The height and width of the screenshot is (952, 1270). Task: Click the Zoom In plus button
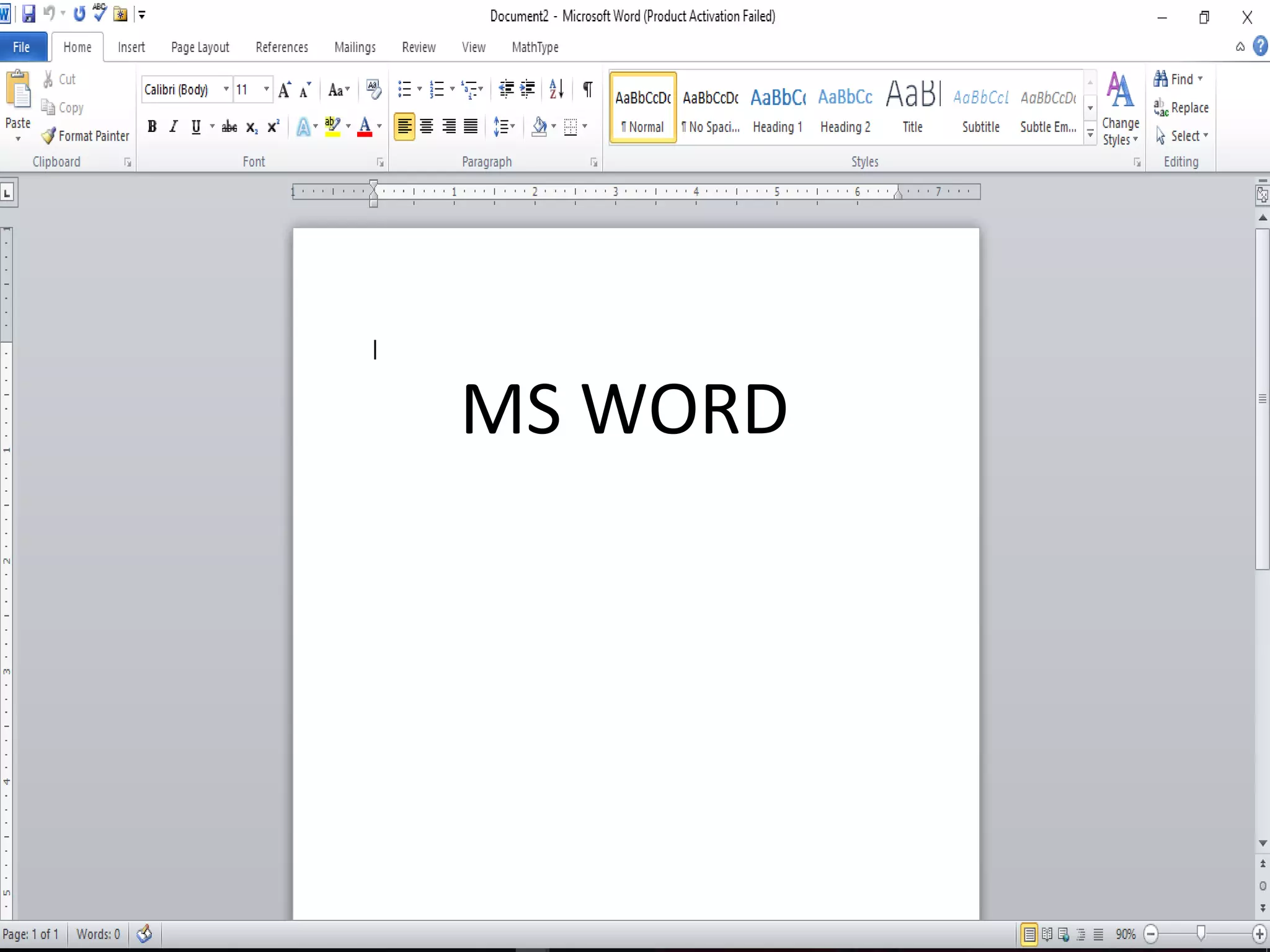1259,934
